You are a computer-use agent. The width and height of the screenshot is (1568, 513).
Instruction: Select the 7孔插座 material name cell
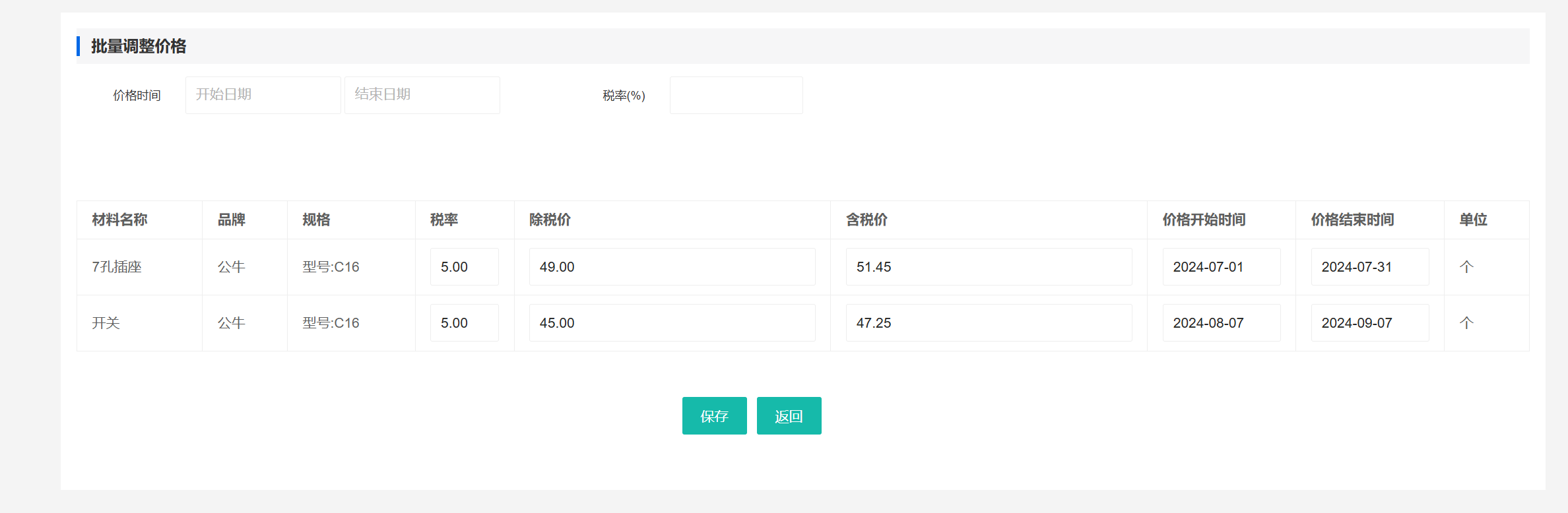(117, 267)
